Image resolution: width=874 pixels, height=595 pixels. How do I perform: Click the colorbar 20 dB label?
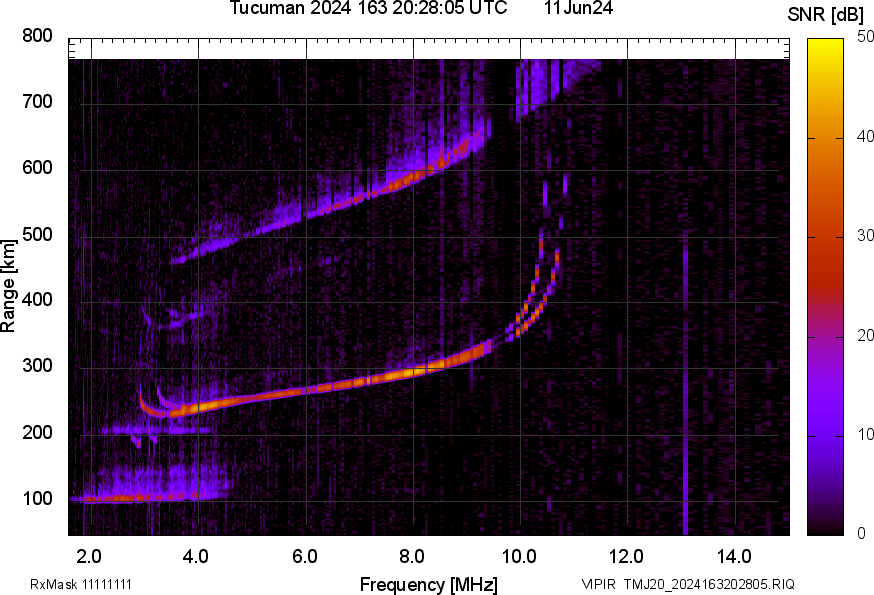click(865, 335)
